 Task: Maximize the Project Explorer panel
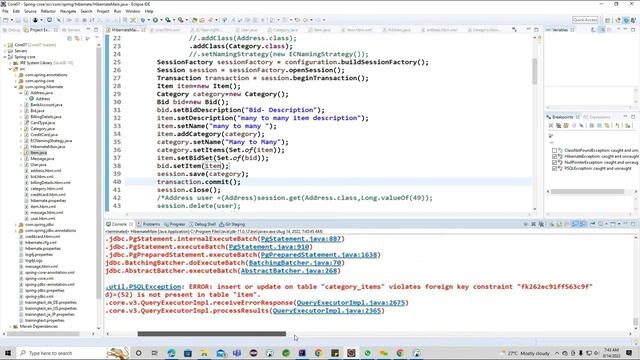point(96,30)
